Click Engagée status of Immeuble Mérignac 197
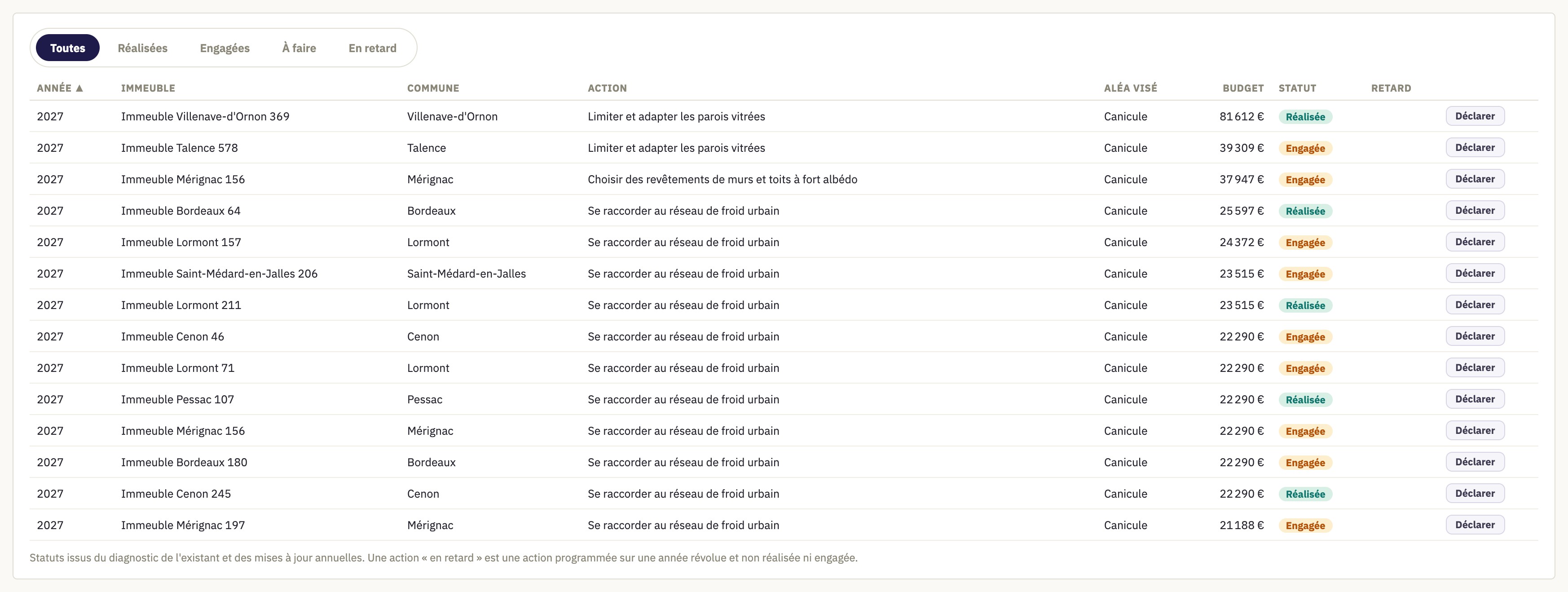The image size is (1568, 592). pyautogui.click(x=1305, y=526)
